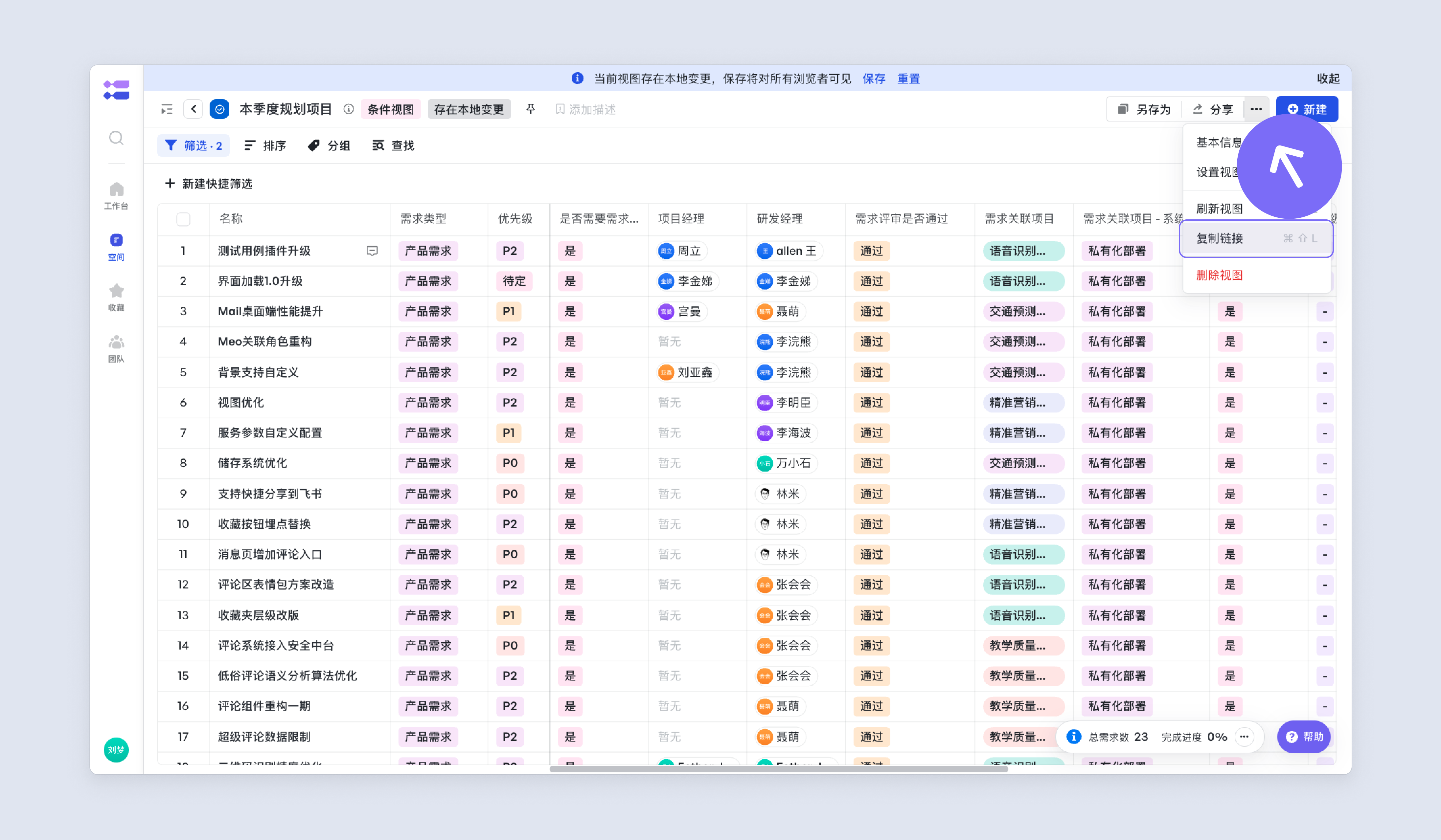The height and width of the screenshot is (840, 1441).
Task: Click 李海波 研发经理 chip
Action: point(786,433)
